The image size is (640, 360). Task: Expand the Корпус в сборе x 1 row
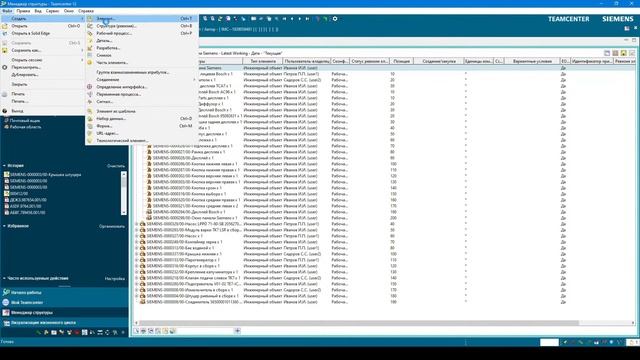(x=137, y=266)
